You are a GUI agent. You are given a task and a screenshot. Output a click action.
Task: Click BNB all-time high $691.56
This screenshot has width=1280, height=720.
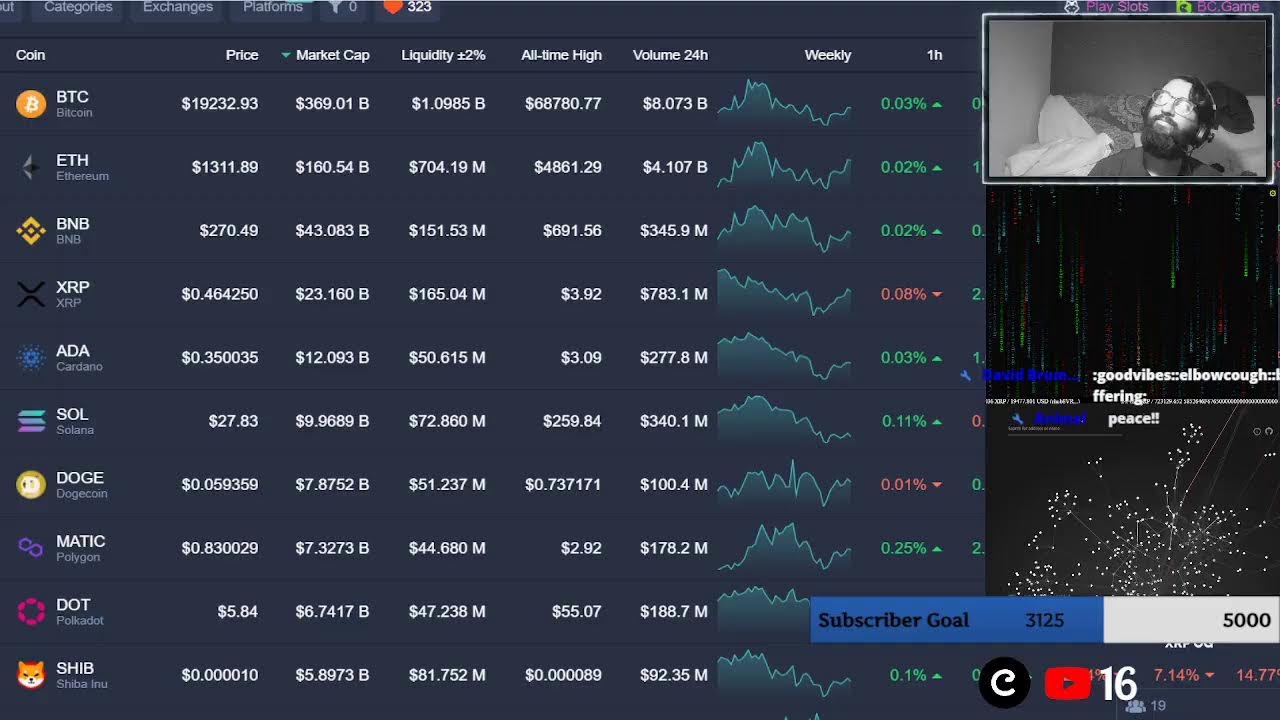(x=572, y=230)
